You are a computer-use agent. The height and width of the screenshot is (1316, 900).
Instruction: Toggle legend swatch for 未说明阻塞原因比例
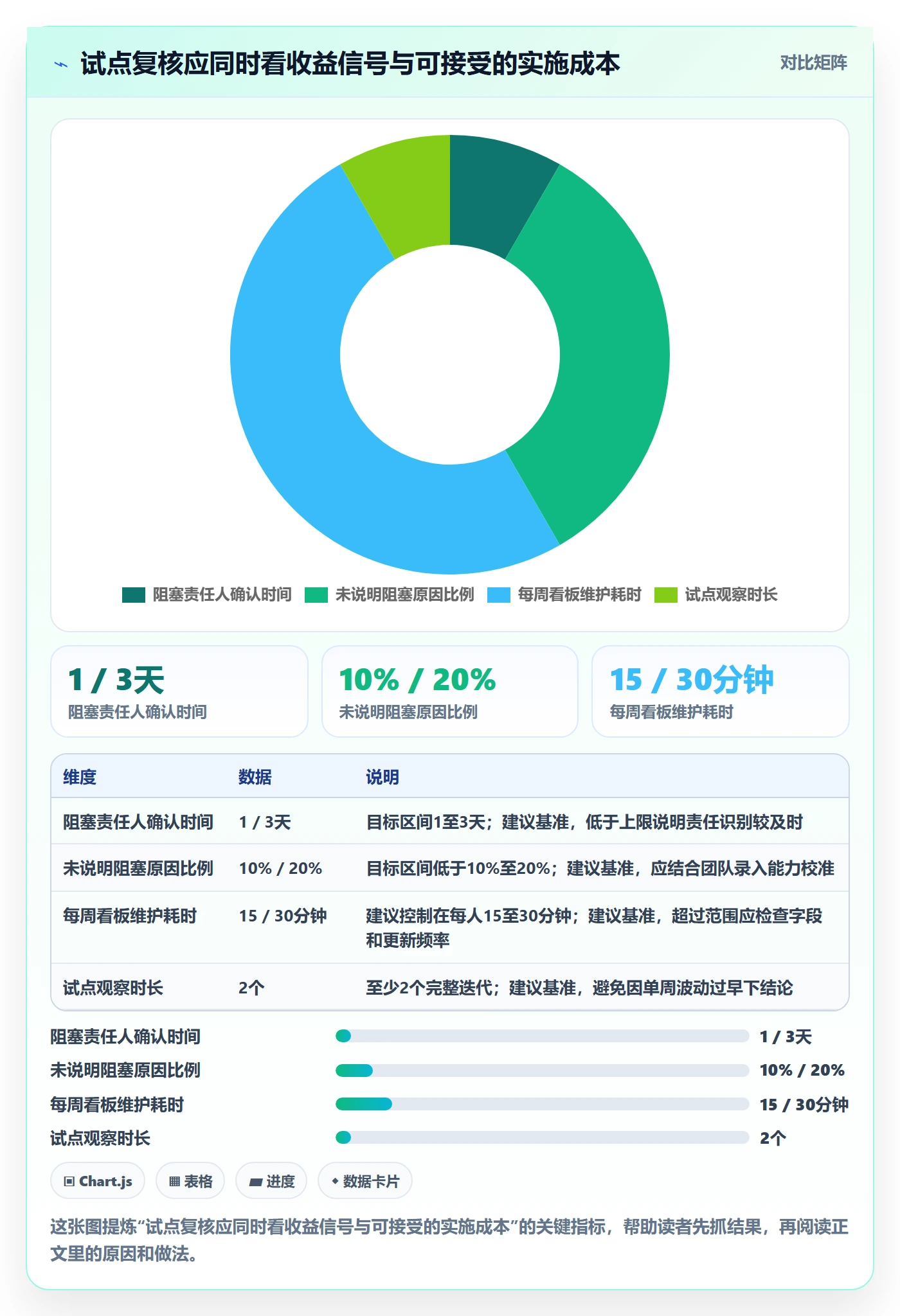point(316,595)
